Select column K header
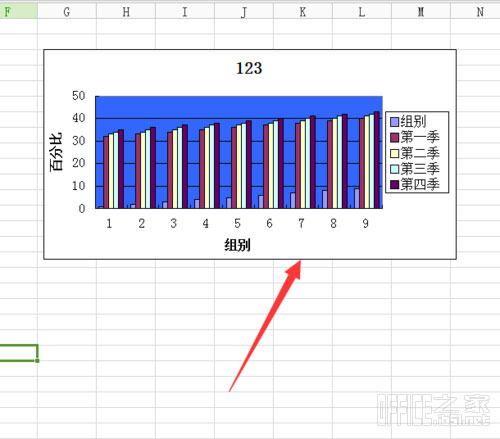The height and width of the screenshot is (439, 500). (x=303, y=12)
